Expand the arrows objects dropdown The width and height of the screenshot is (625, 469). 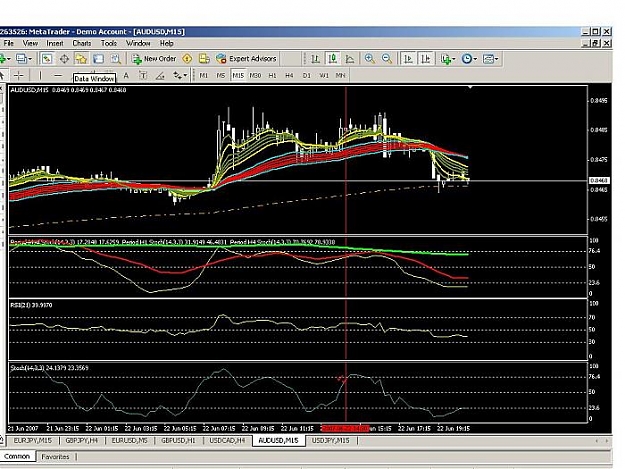[180, 75]
